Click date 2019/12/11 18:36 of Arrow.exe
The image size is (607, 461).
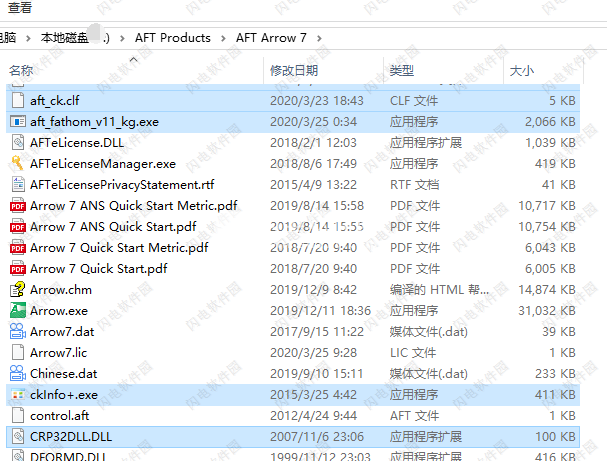tap(320, 310)
